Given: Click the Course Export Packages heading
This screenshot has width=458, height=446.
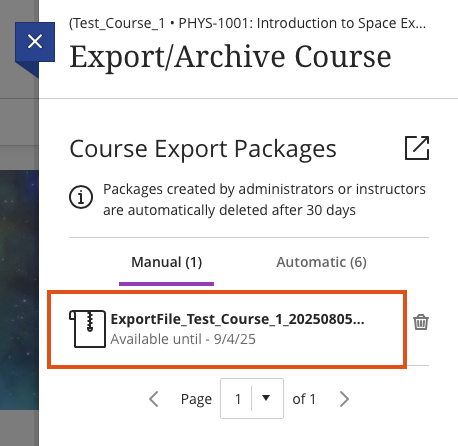Looking at the screenshot, I should pyautogui.click(x=203, y=149).
